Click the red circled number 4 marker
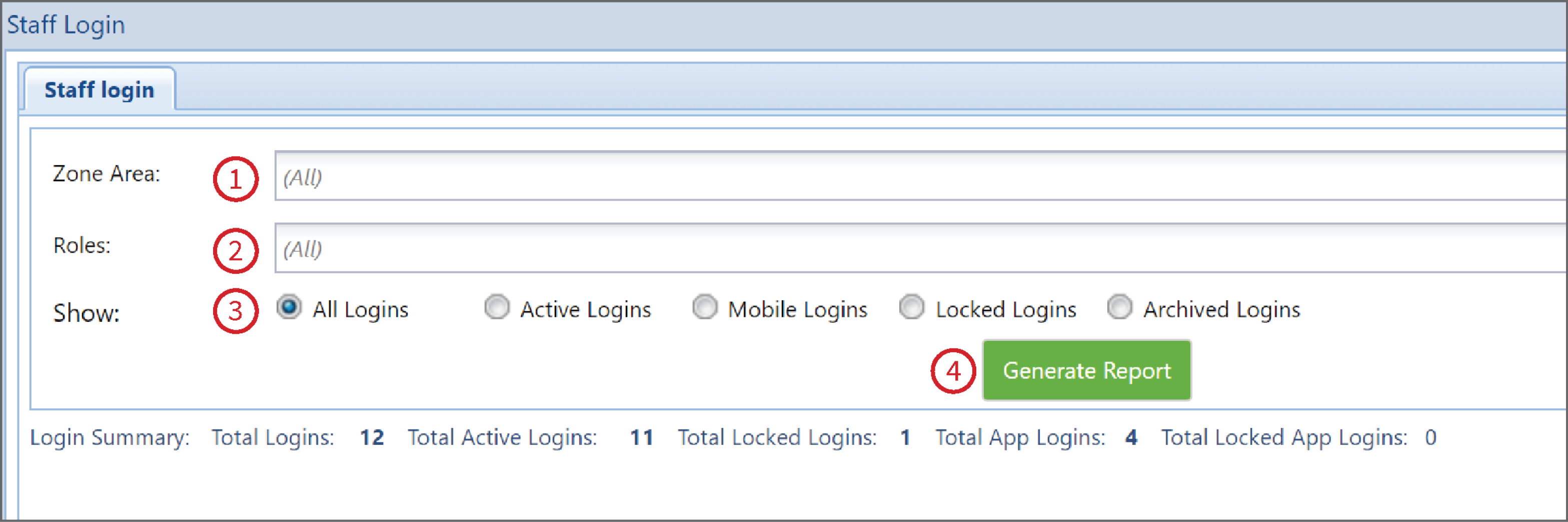The image size is (1568, 522). click(953, 371)
